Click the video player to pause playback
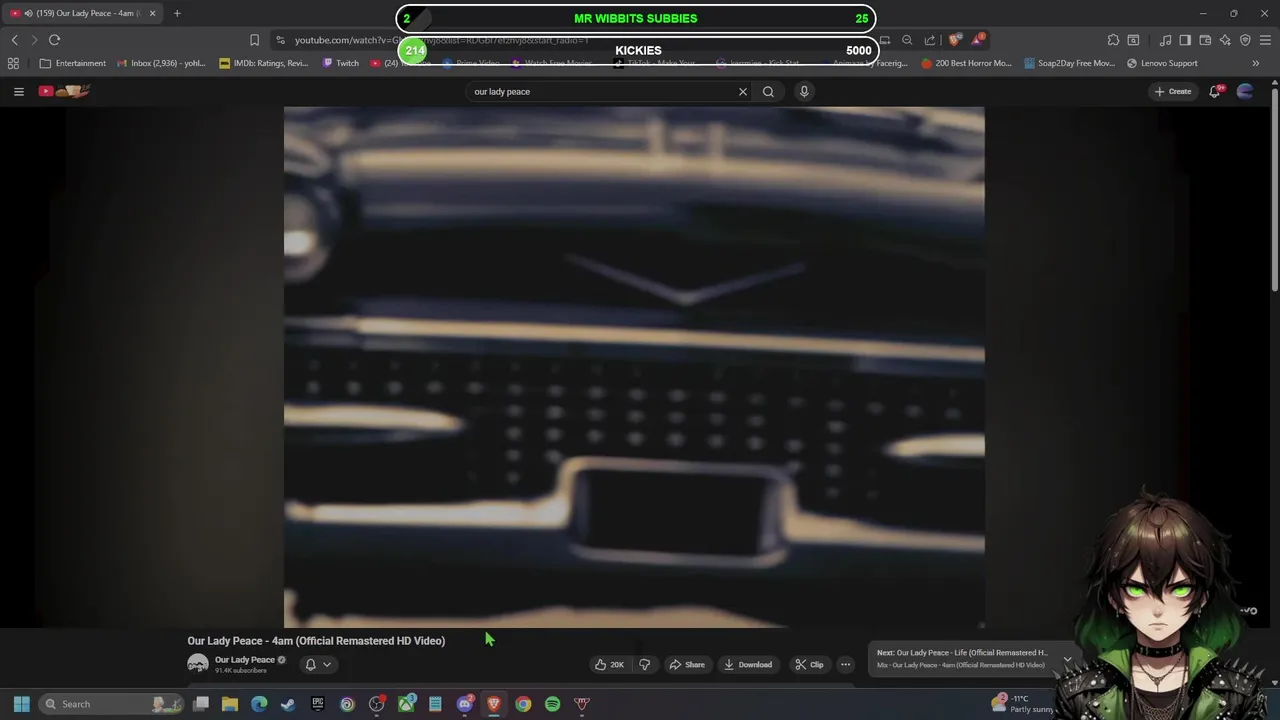Image resolution: width=1280 pixels, height=720 pixels. click(x=634, y=367)
